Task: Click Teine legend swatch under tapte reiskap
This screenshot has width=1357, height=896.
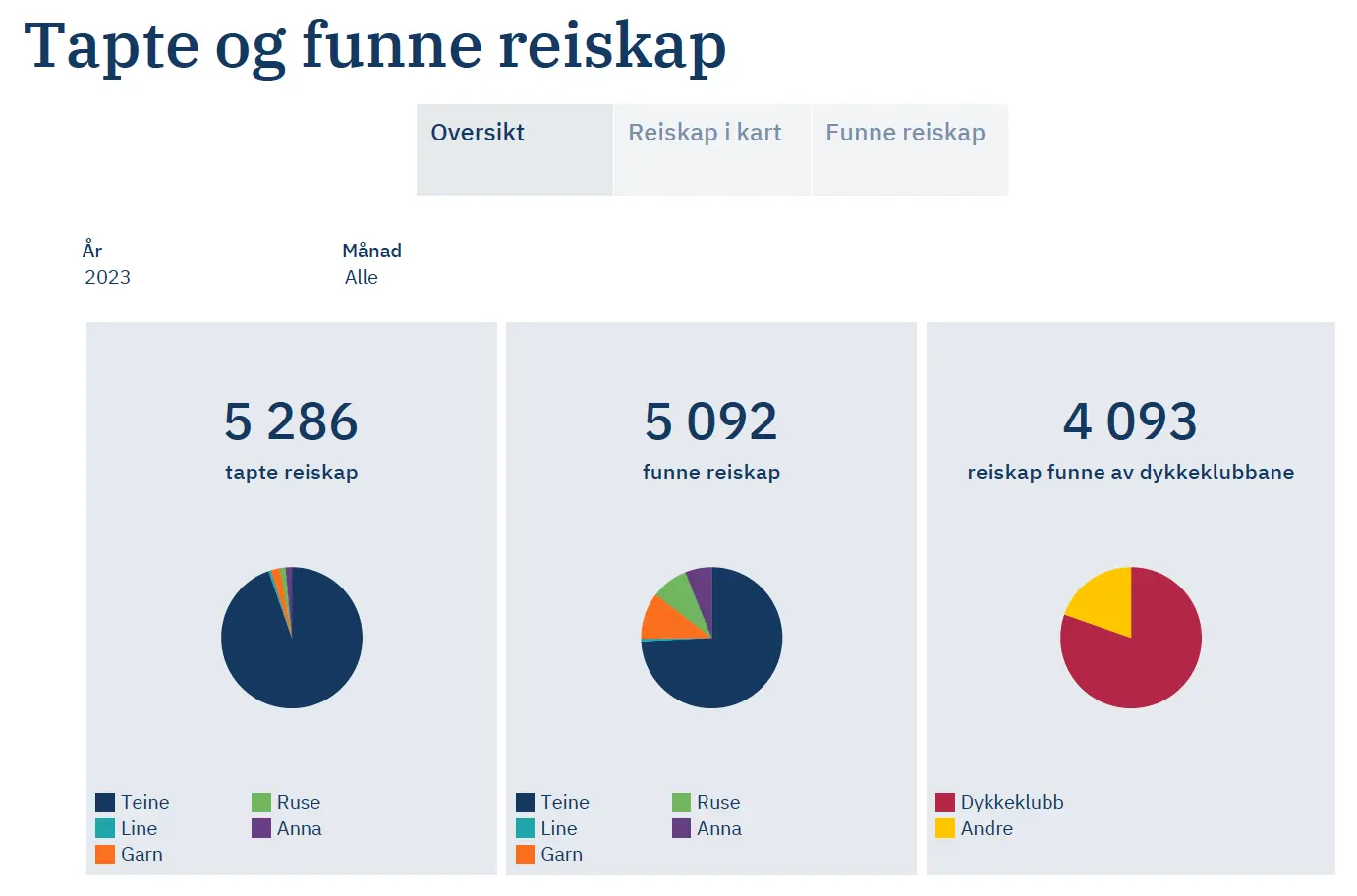Action: coord(105,803)
